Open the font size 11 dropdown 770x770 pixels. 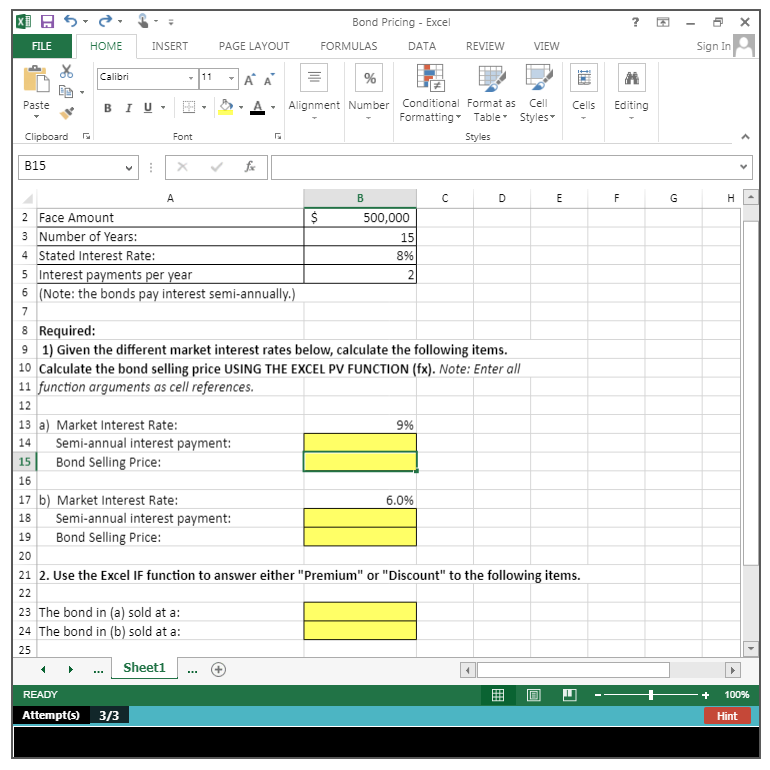point(231,79)
